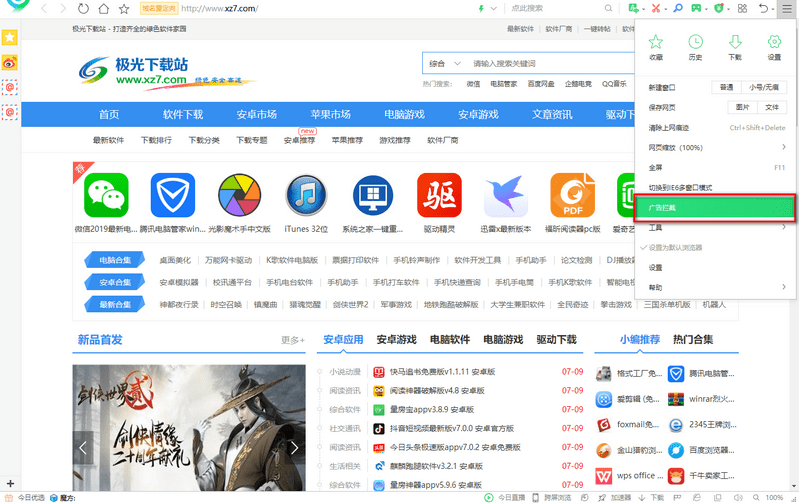Save web page as 图片

click(742, 107)
